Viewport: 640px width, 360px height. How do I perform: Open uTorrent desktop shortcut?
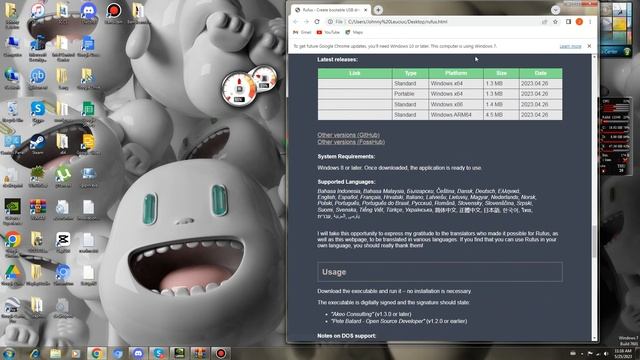(63, 177)
